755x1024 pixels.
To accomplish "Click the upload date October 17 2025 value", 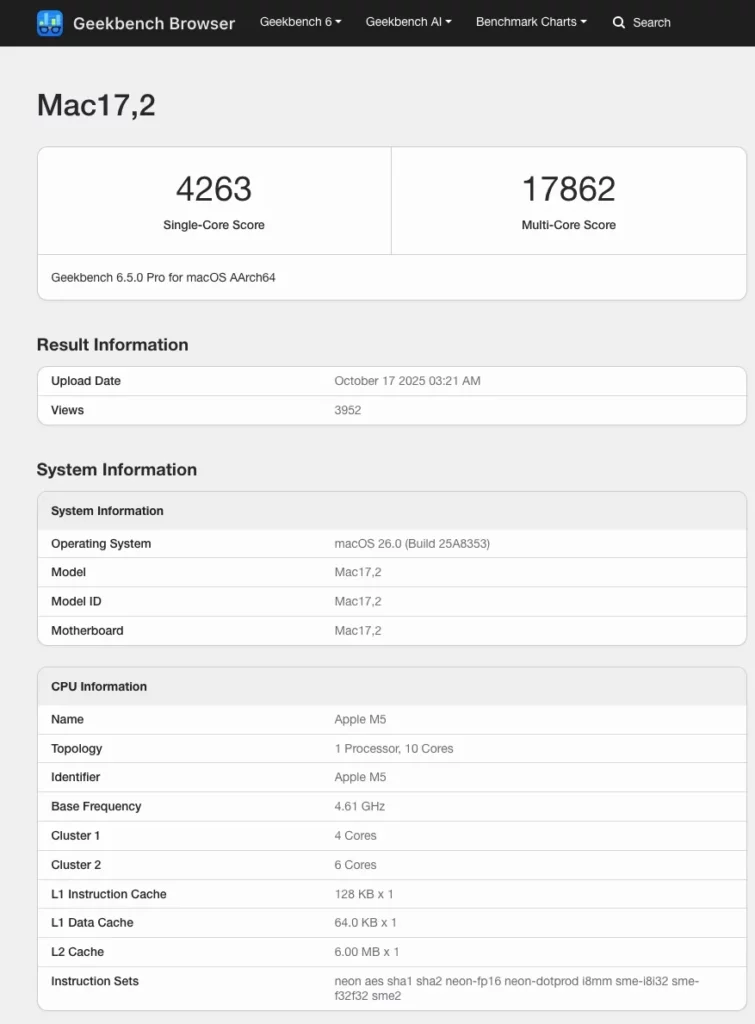I will pyautogui.click(x=407, y=381).
